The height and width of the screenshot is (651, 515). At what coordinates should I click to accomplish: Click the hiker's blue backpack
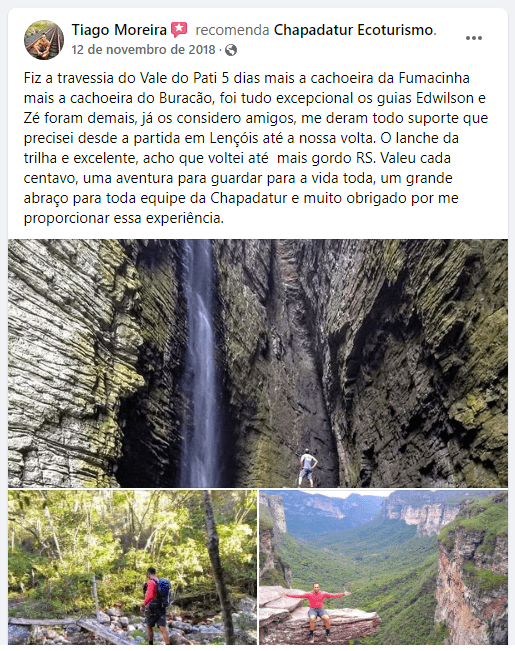coord(163,592)
